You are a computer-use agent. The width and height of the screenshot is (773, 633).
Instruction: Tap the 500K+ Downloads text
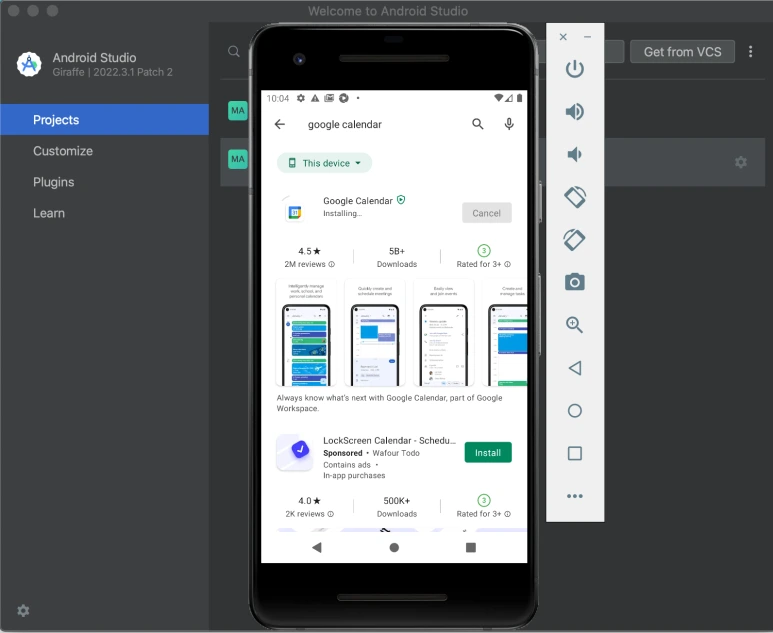pyautogui.click(x=397, y=507)
